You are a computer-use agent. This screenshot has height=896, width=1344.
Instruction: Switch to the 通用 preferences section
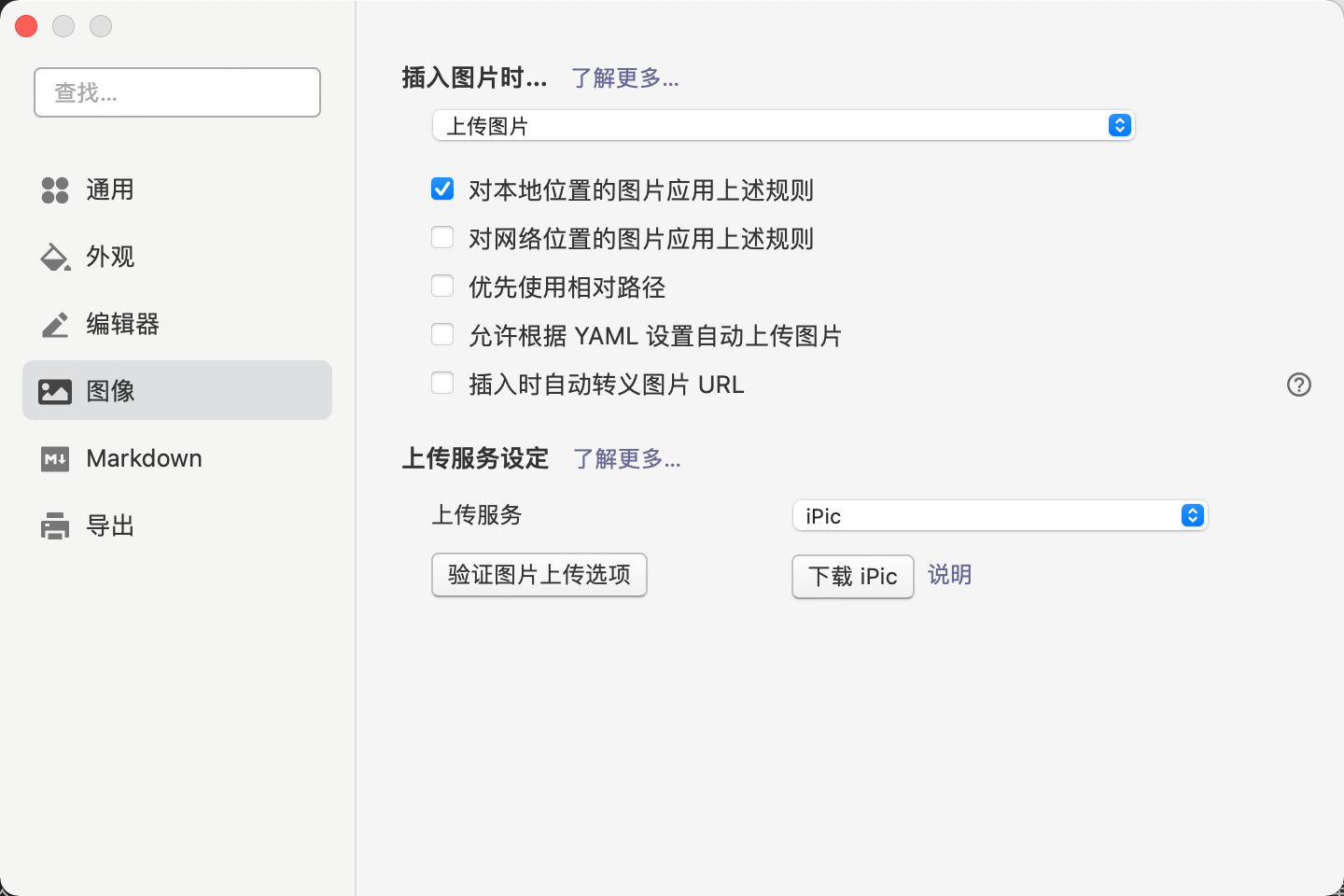tap(110, 190)
